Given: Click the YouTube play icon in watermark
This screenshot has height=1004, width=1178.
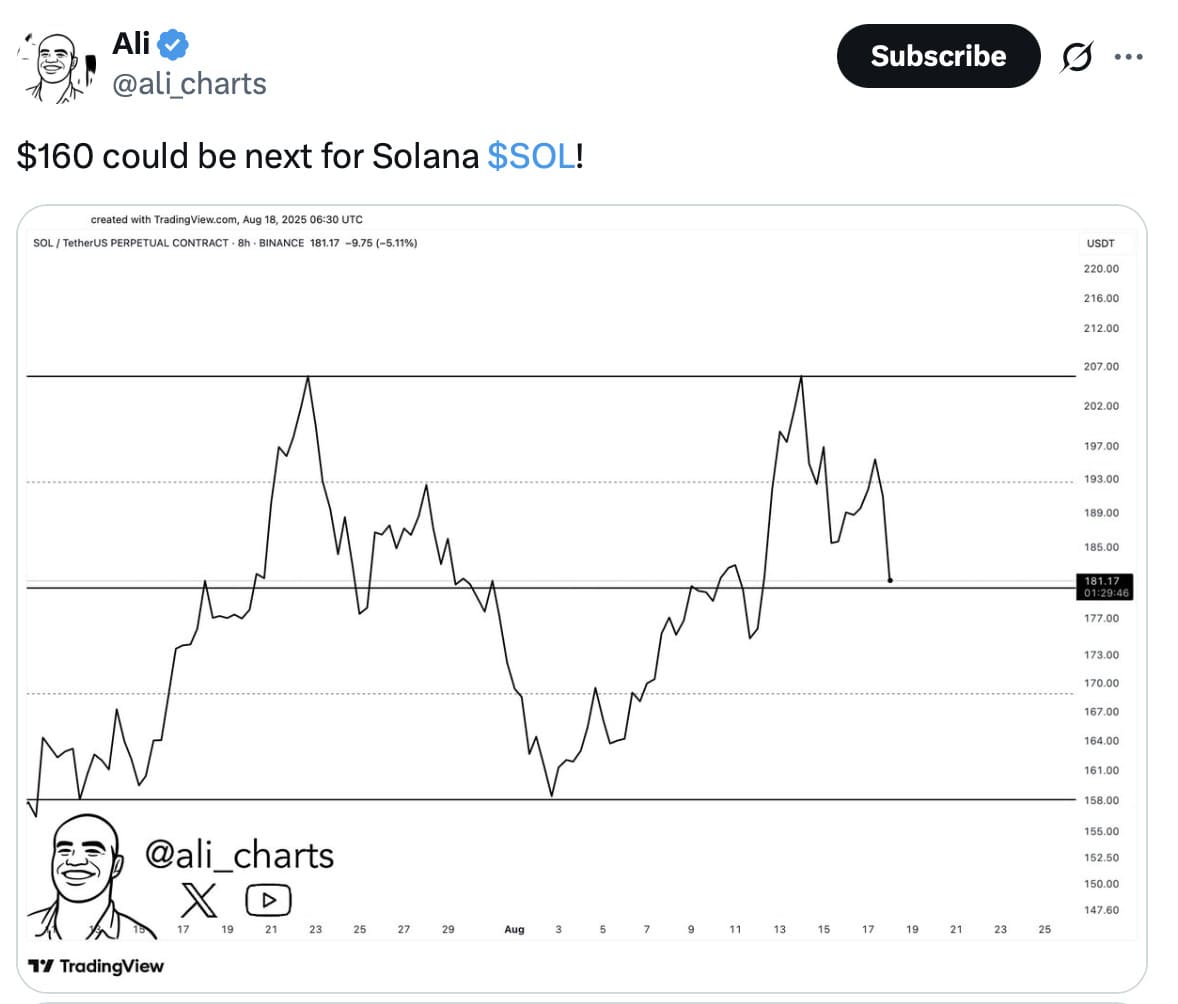Looking at the screenshot, I should point(268,900).
